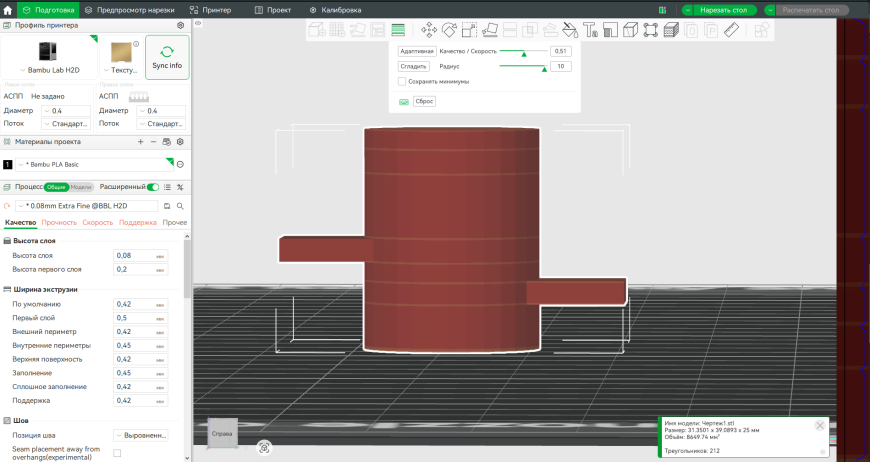Open the Прочее settings tab
This screenshot has width=870, height=462.
coord(175,222)
